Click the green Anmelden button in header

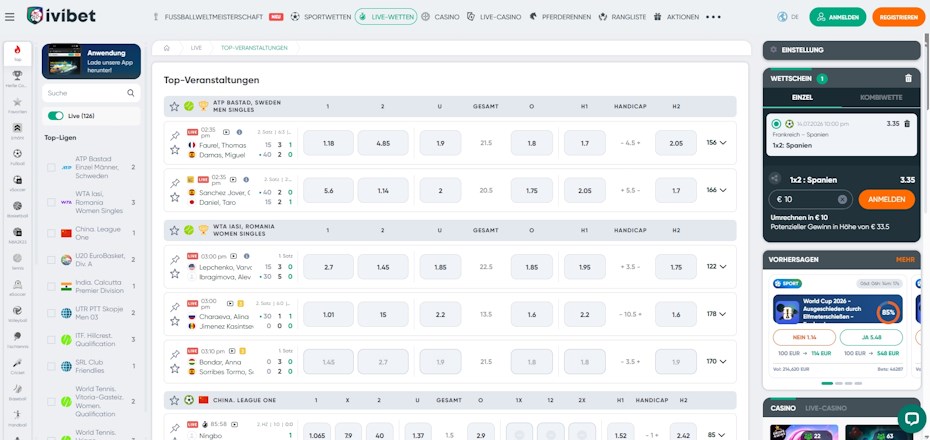837,17
